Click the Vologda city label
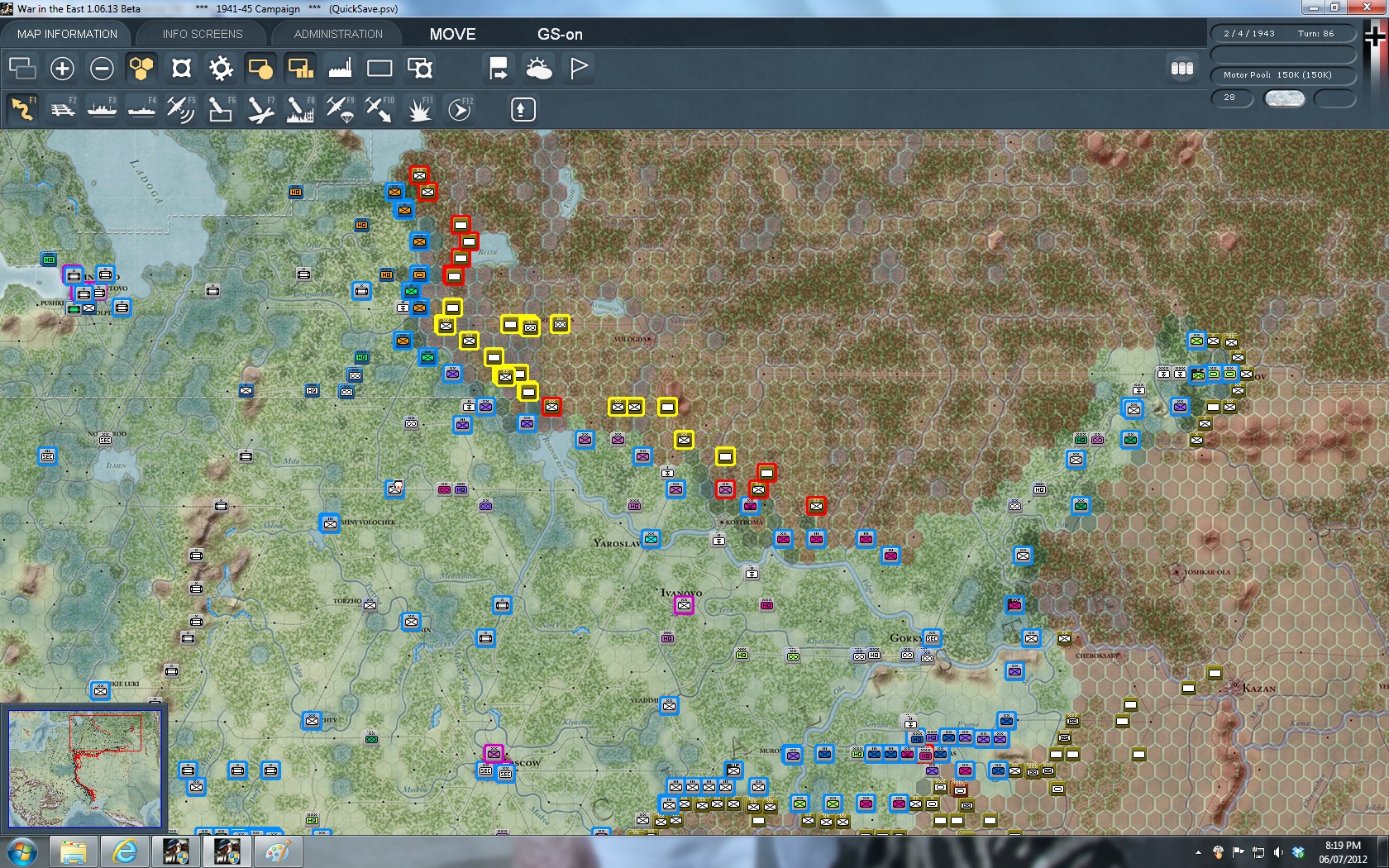The image size is (1389, 868). point(632,339)
